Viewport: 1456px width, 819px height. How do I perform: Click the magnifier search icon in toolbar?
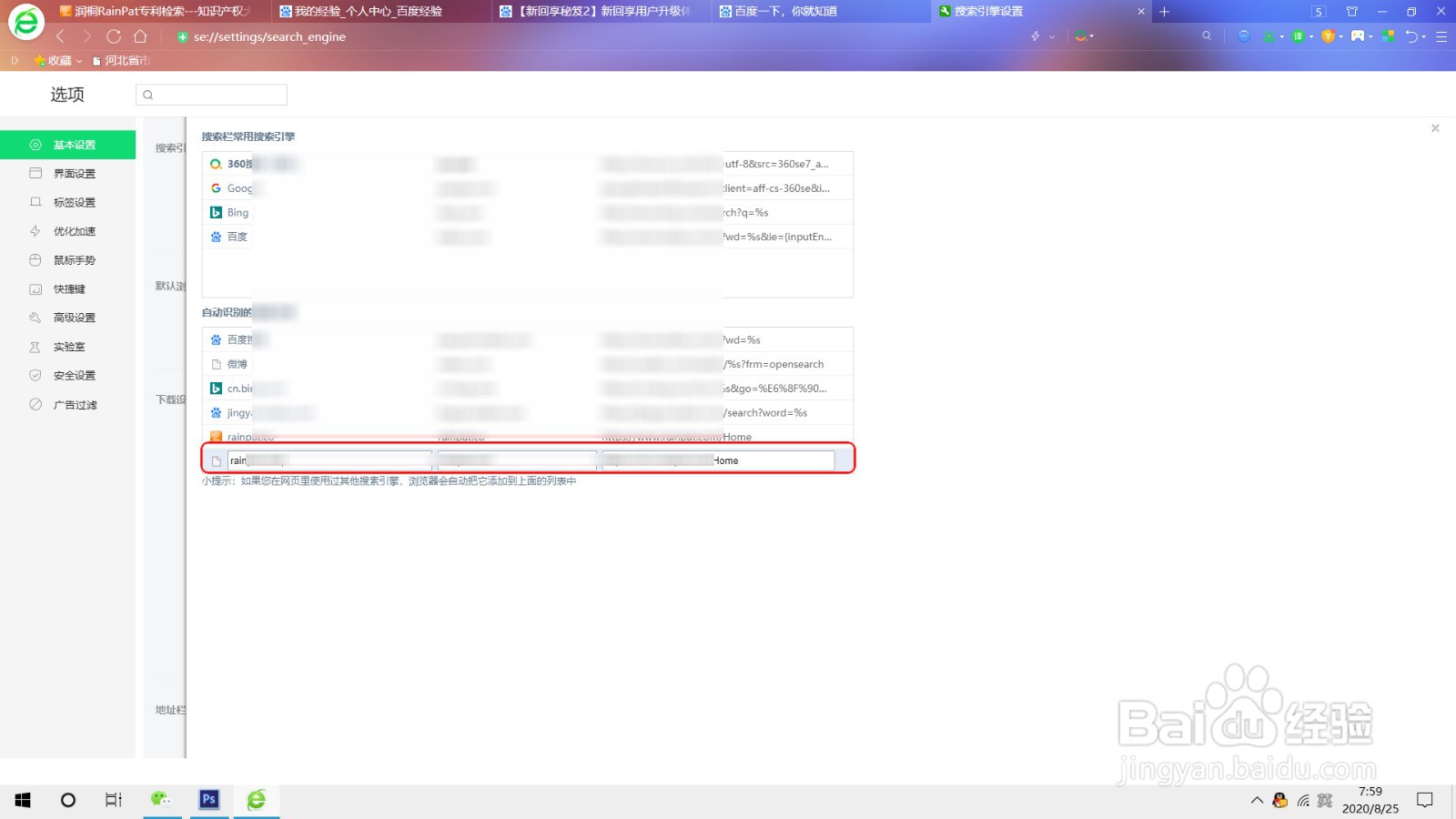coord(1207,36)
